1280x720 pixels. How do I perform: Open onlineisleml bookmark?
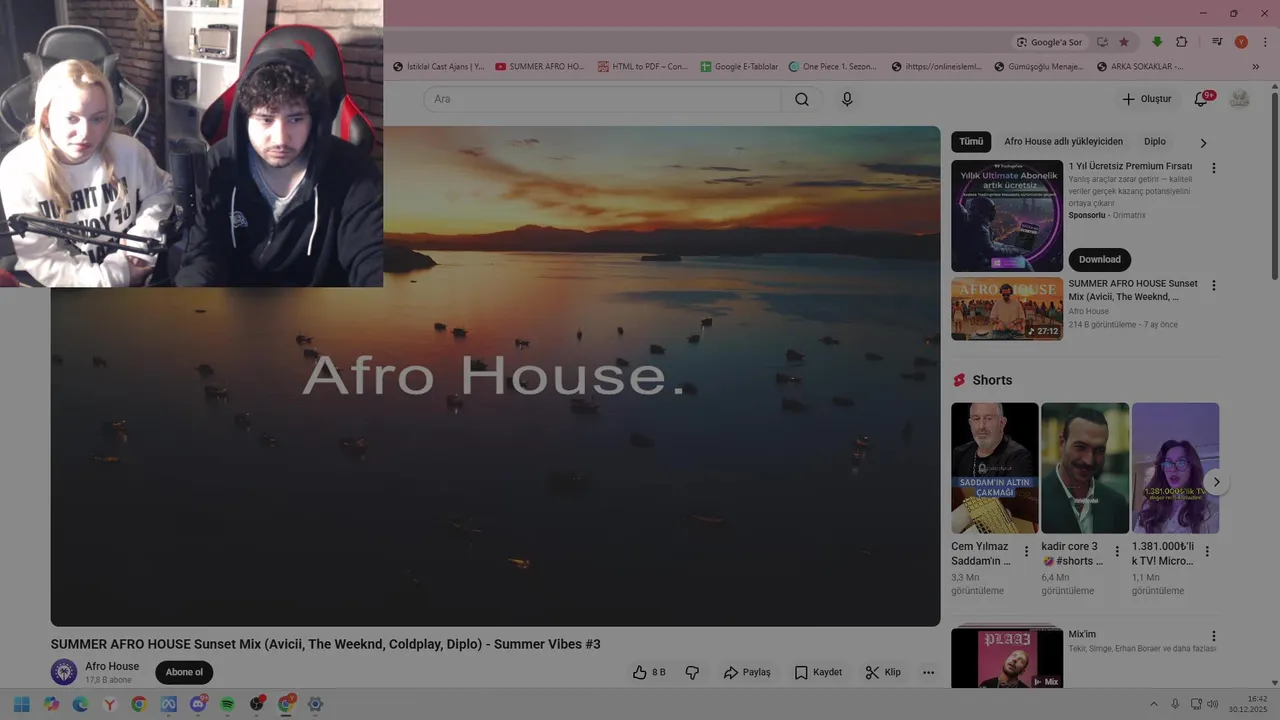(x=937, y=67)
